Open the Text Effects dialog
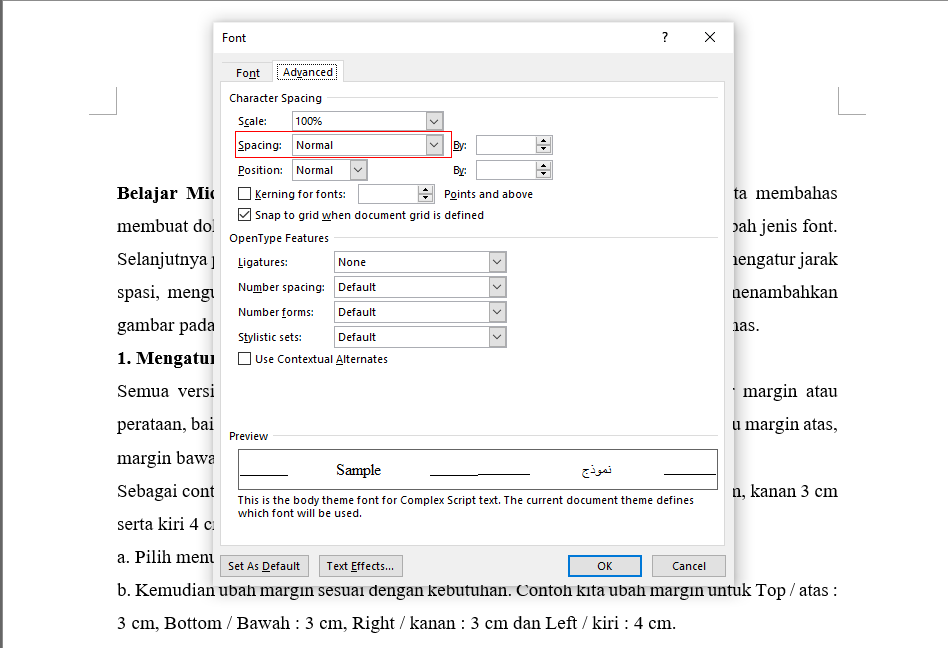This screenshot has width=948, height=648. click(360, 565)
